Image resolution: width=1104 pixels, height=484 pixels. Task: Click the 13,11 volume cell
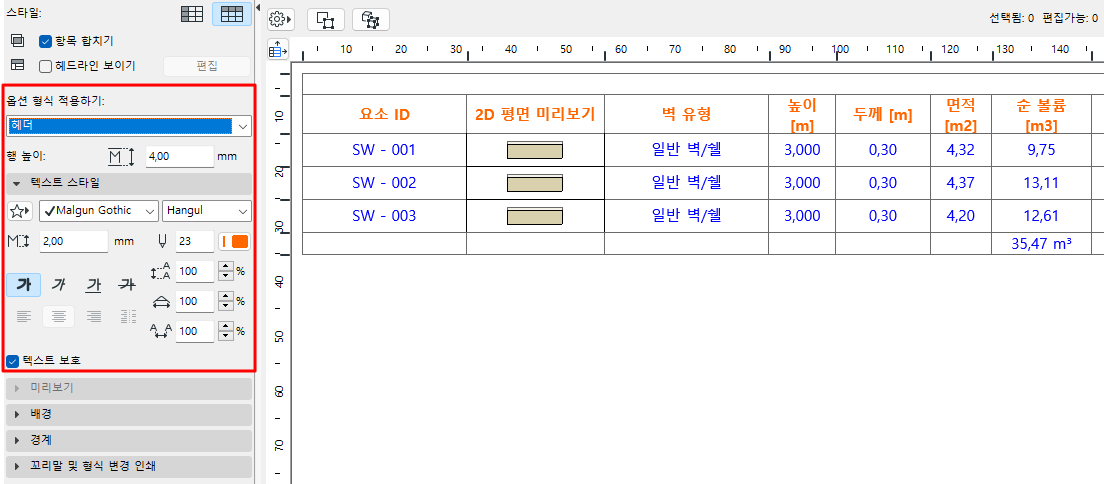pyautogui.click(x=1041, y=183)
